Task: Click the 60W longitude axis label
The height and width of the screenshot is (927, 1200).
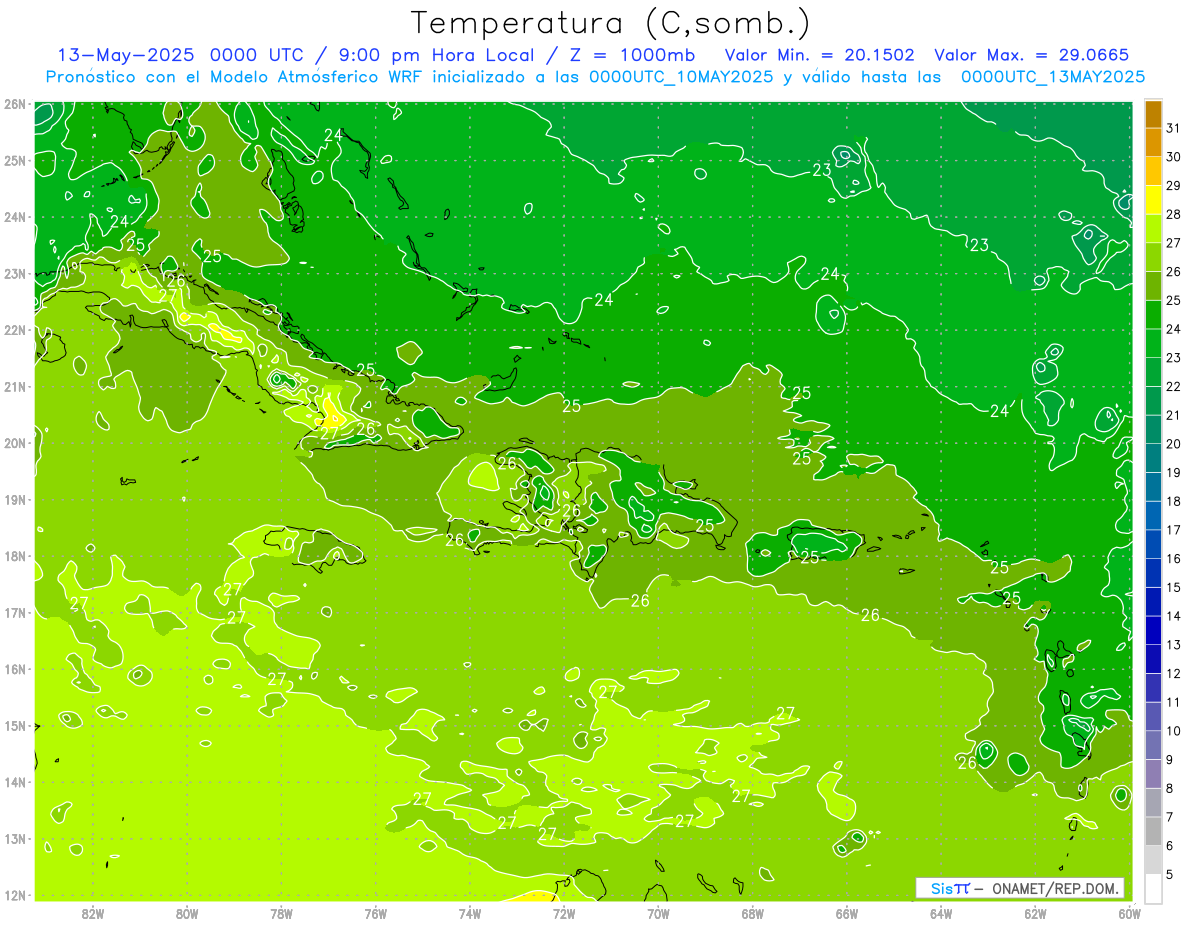Action: [1130, 913]
